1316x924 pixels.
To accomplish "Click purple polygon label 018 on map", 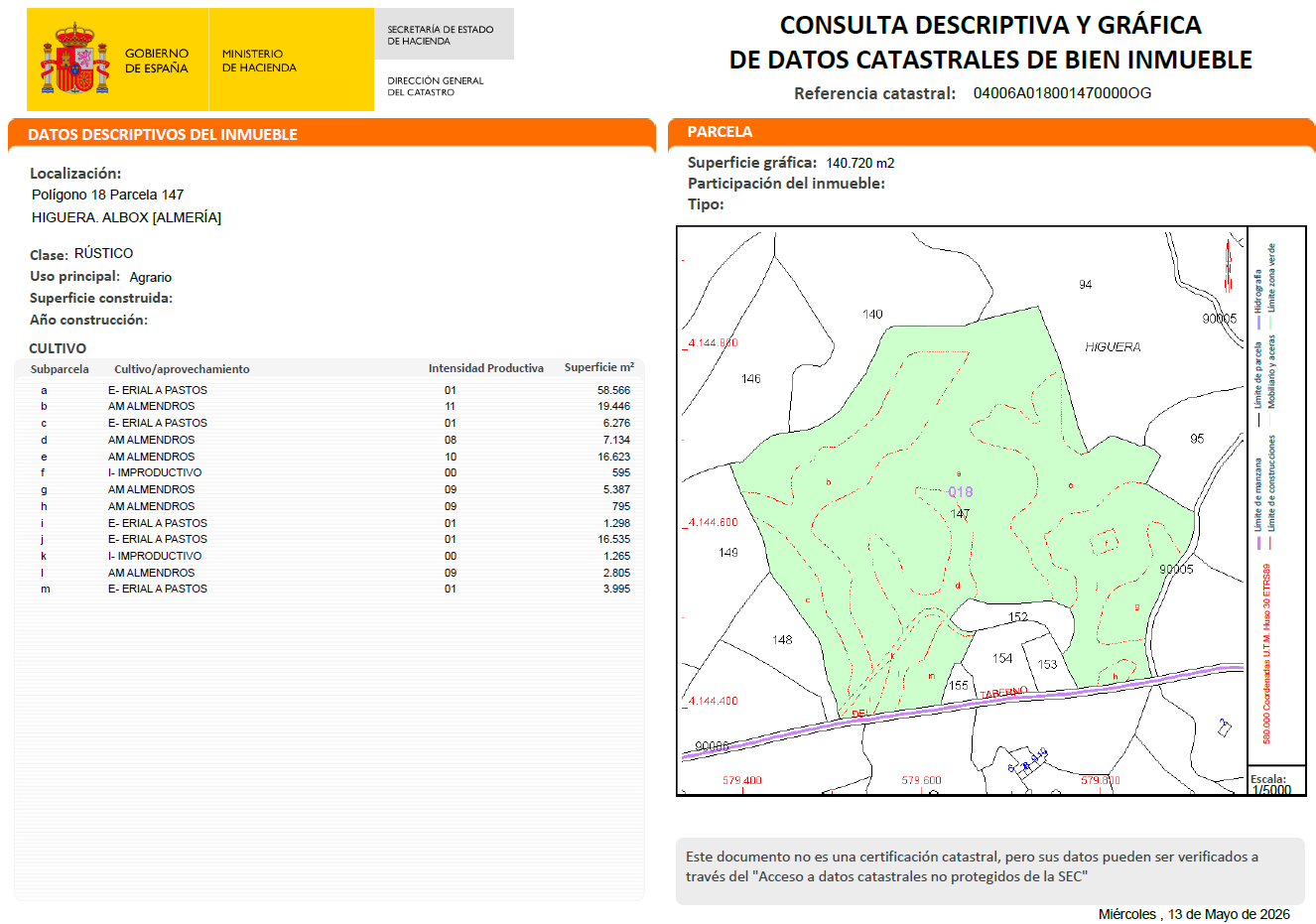I will pos(960,491).
